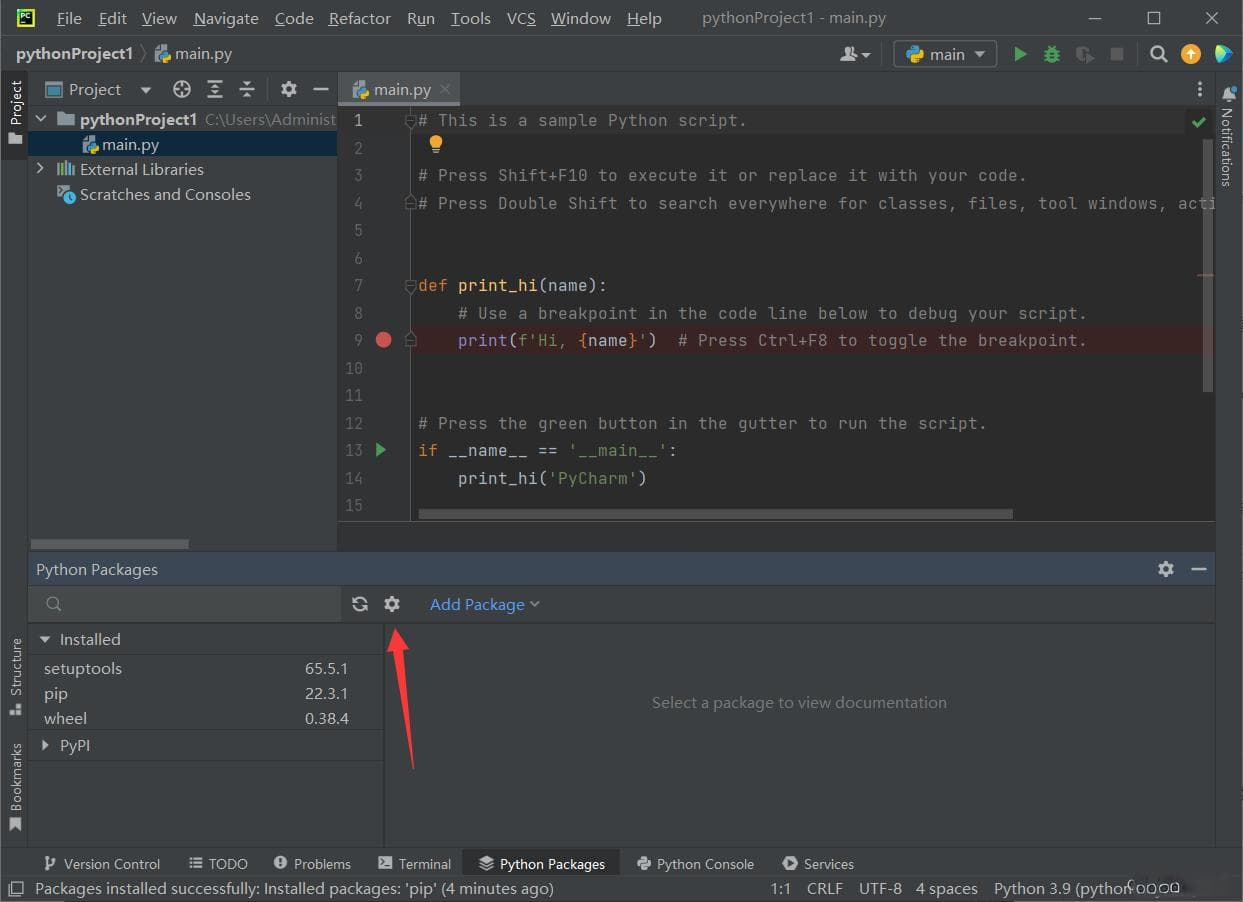Hide the Project tool window
Viewport: 1243px width, 902px height.
pos(321,89)
